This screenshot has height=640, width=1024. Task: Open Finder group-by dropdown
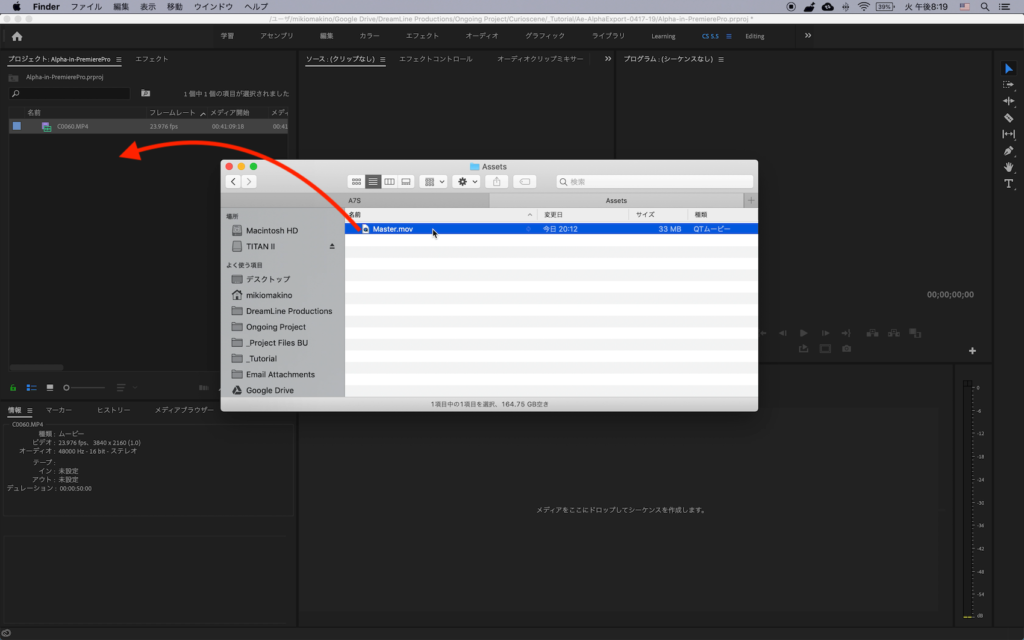[434, 182]
